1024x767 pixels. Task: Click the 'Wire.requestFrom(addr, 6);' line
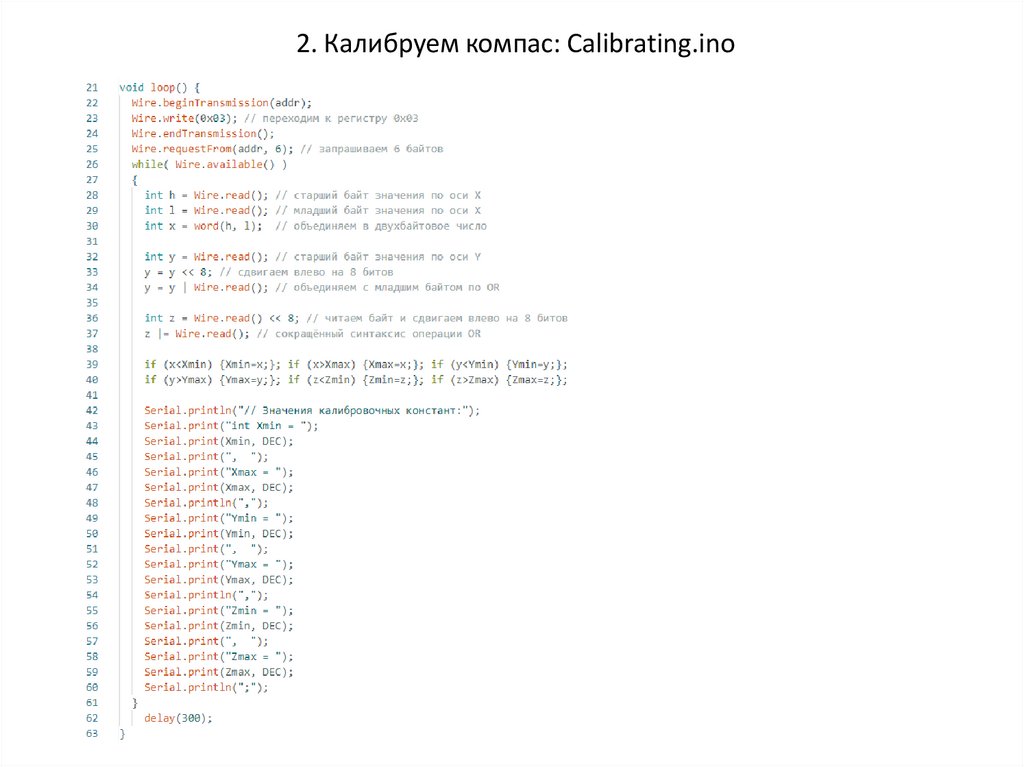[212, 149]
